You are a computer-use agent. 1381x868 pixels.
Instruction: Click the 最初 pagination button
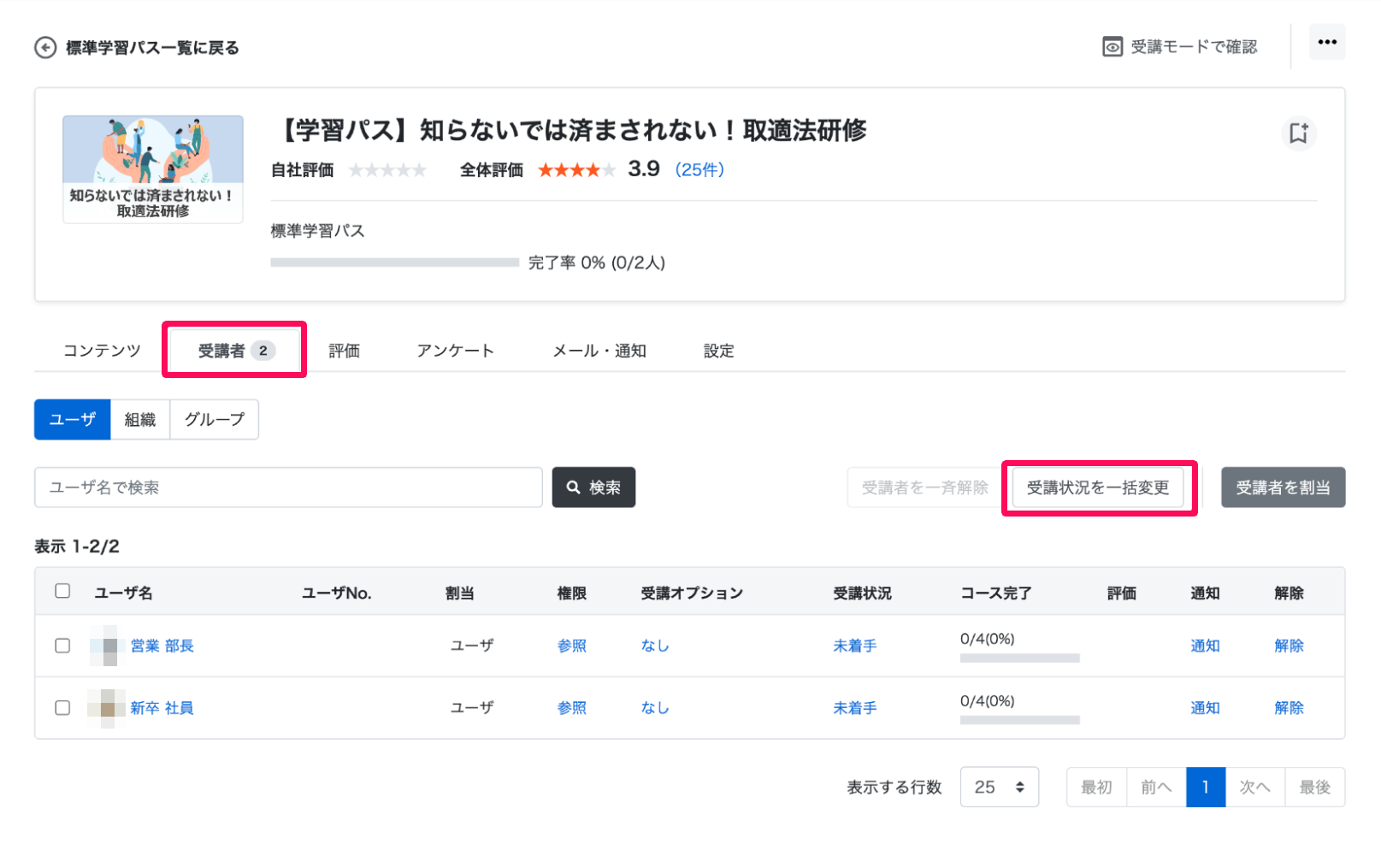click(1096, 787)
